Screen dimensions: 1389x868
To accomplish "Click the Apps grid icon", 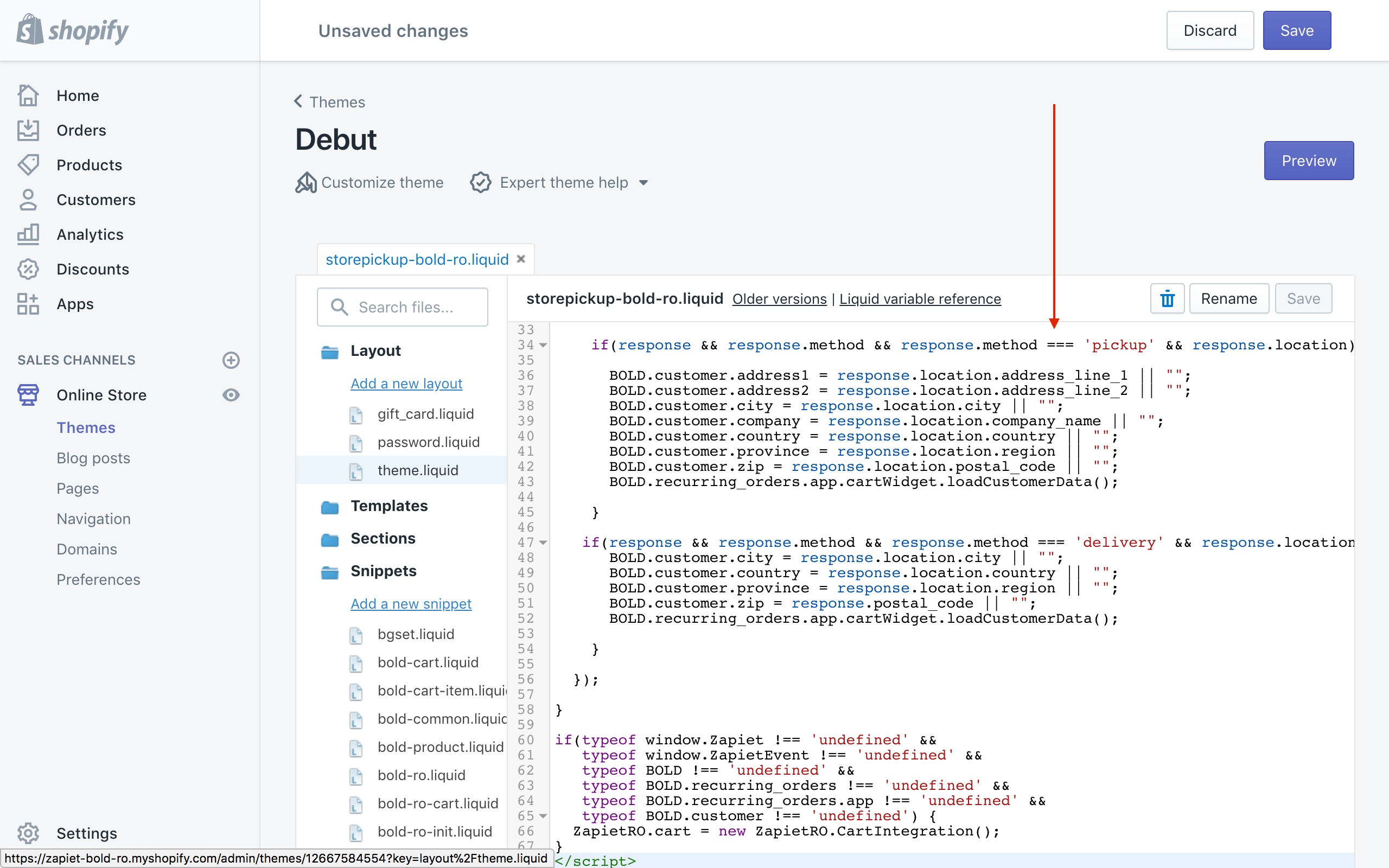I will click(28, 304).
